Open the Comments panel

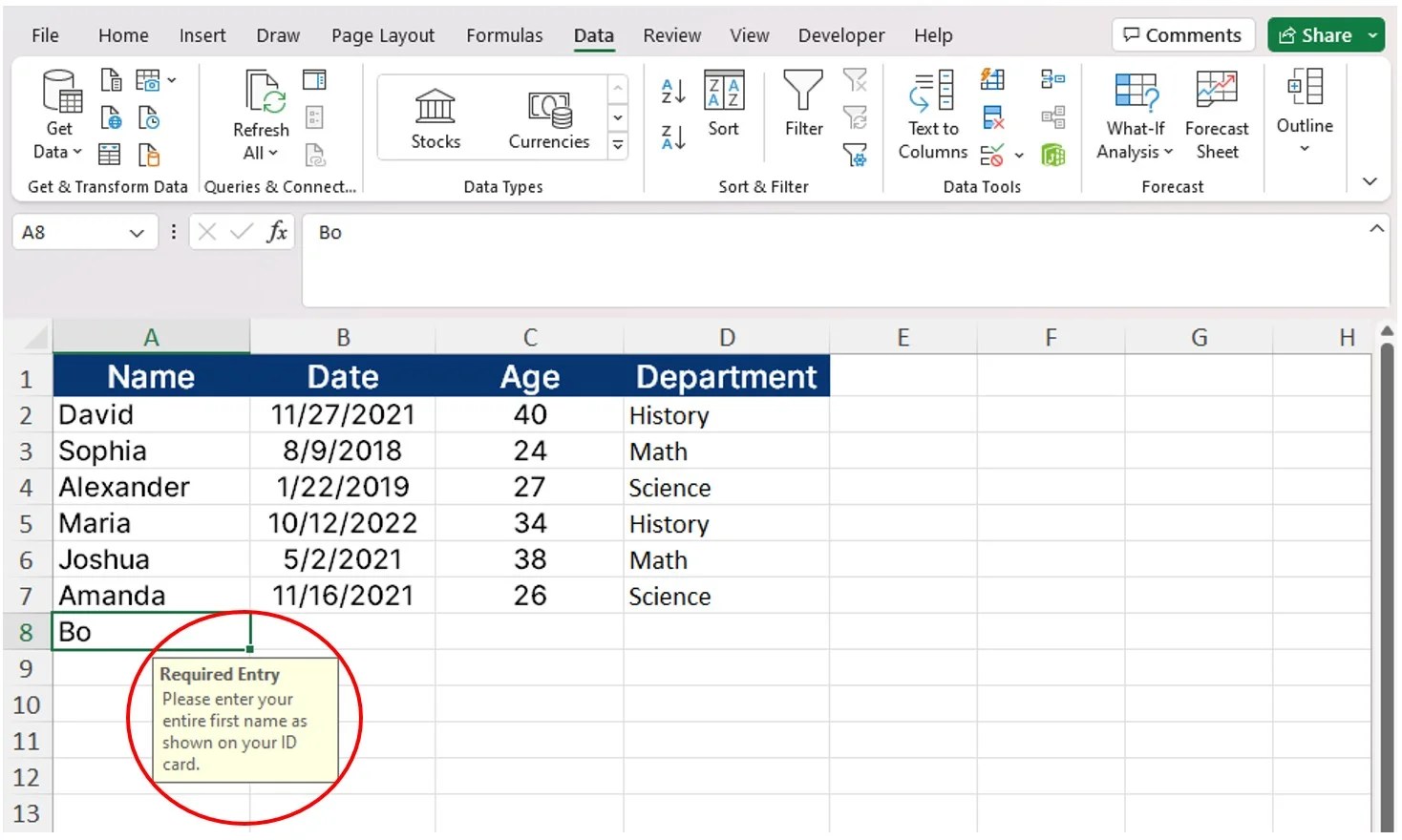coord(1182,34)
